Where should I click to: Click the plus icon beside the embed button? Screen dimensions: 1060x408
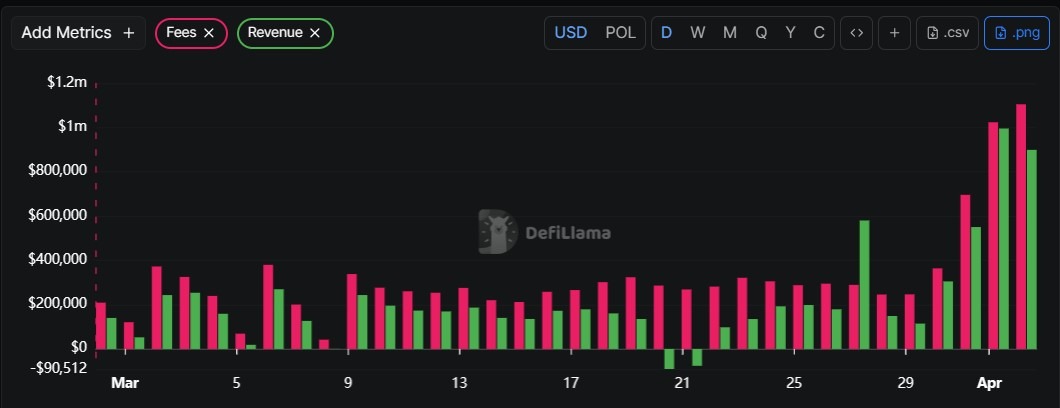[894, 33]
